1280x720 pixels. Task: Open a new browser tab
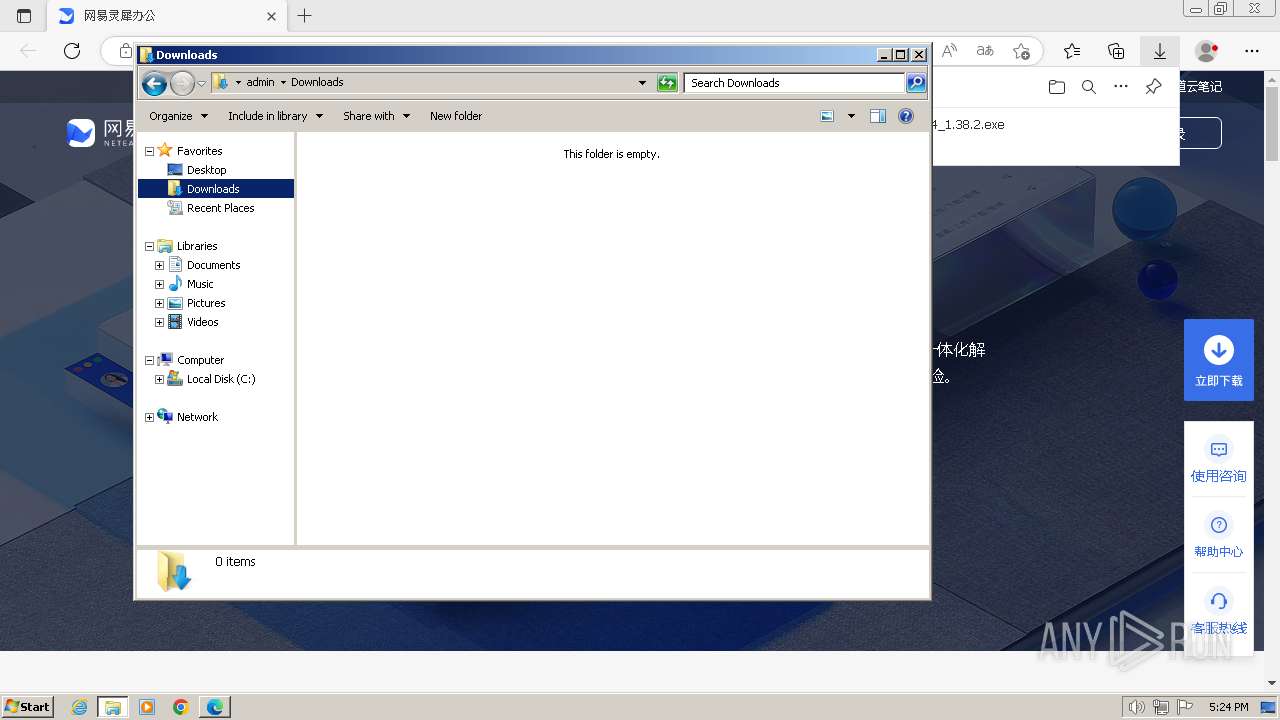[305, 16]
